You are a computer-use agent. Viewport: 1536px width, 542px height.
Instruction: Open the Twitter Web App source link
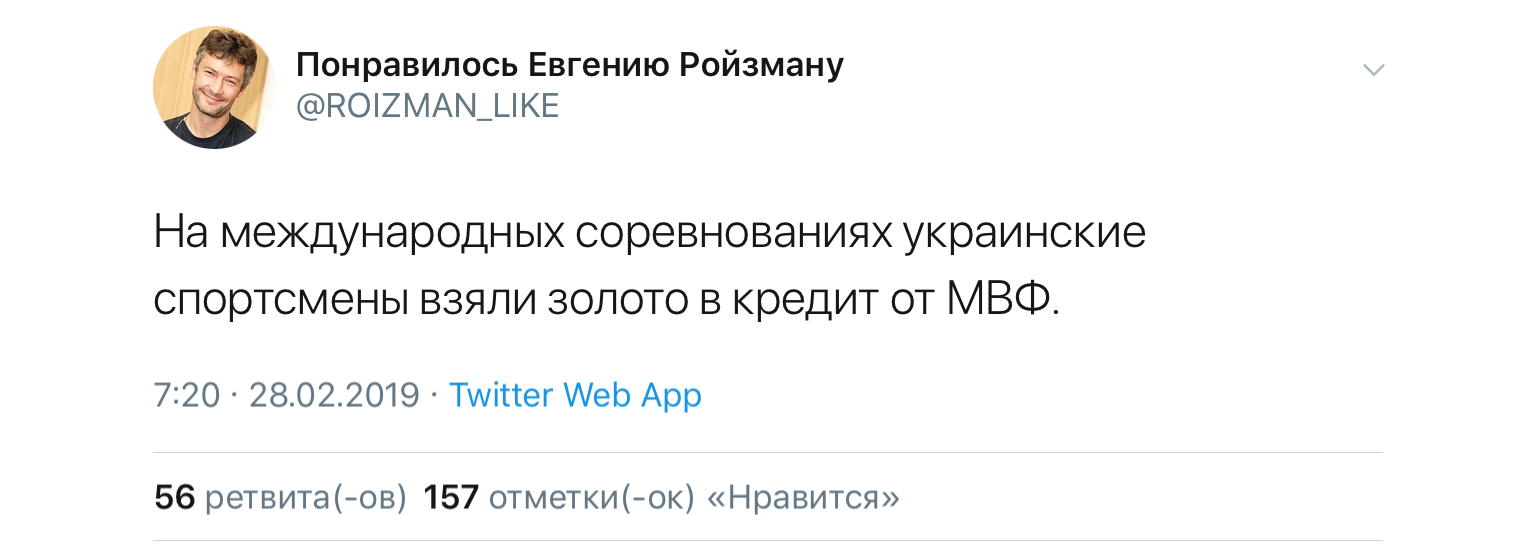[575, 395]
